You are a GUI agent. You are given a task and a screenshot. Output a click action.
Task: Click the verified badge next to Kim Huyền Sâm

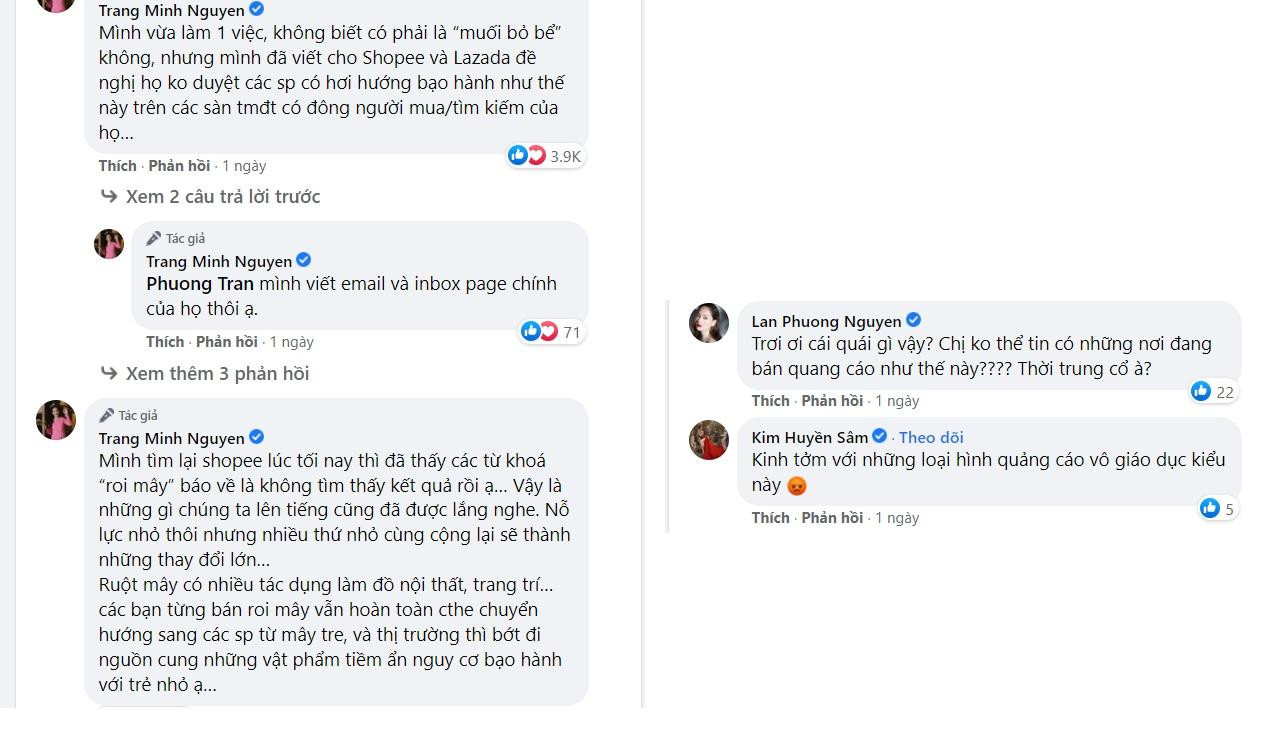click(x=880, y=436)
